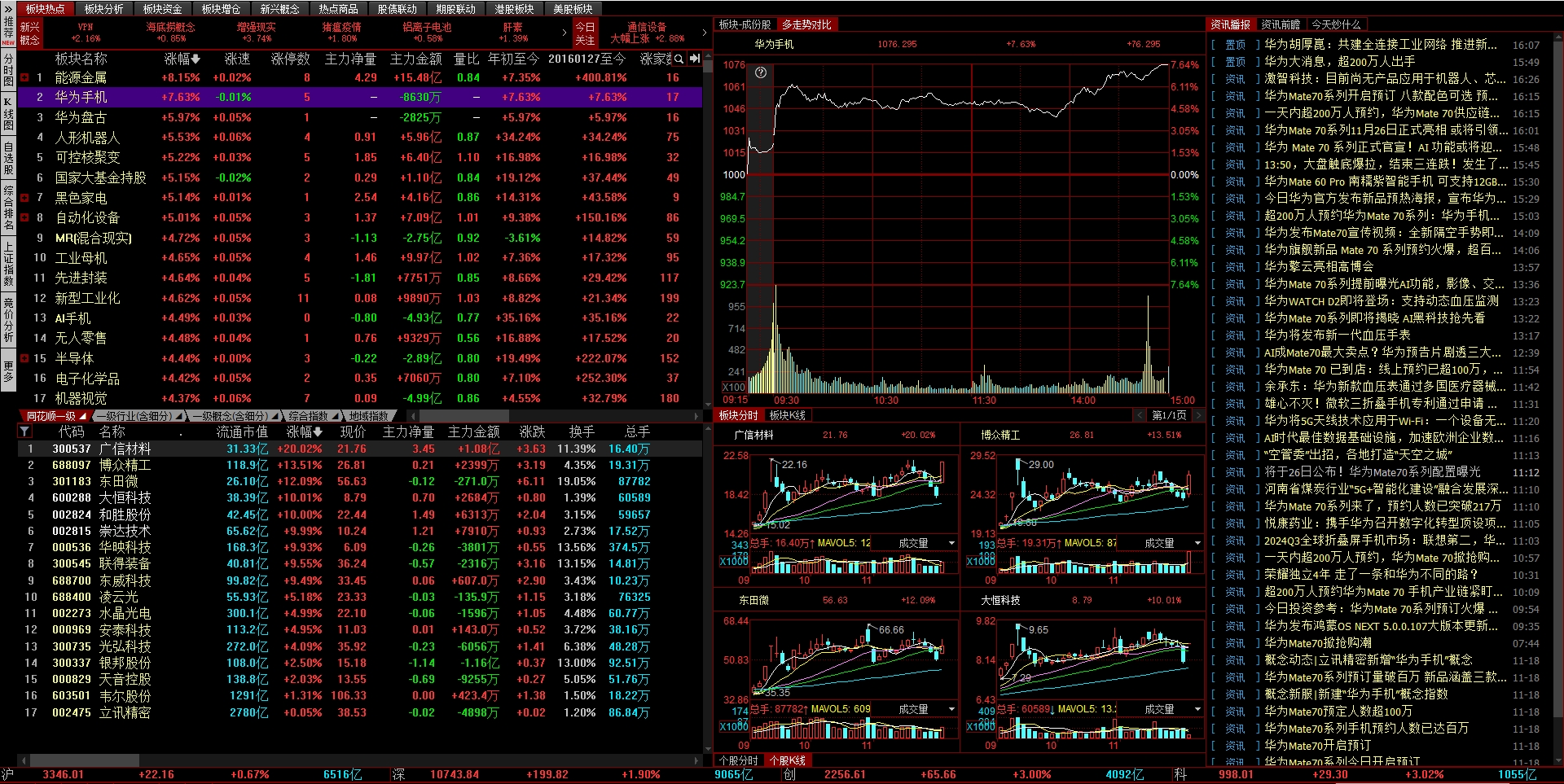
Task: Click the 今日关注 button
Action: [585, 33]
